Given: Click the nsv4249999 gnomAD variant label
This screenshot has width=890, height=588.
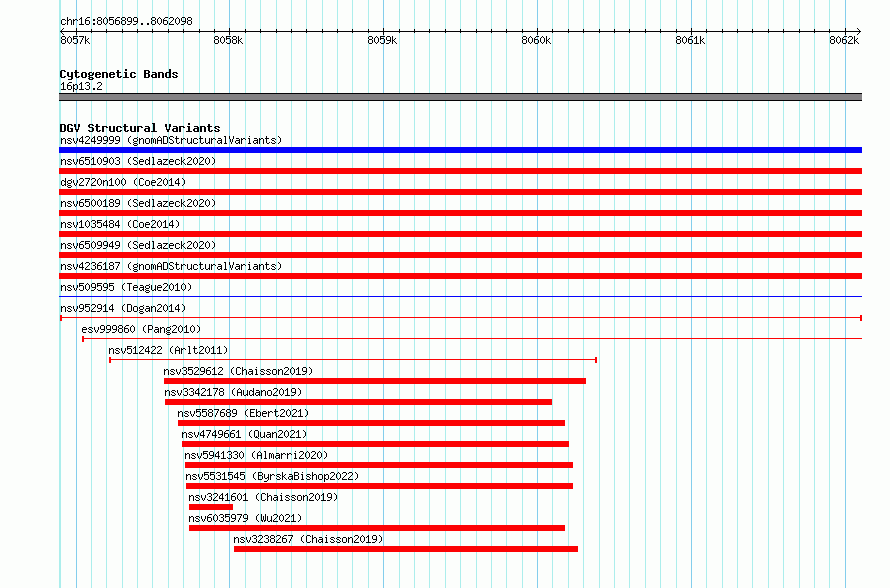Looking at the screenshot, I should click(x=171, y=140).
